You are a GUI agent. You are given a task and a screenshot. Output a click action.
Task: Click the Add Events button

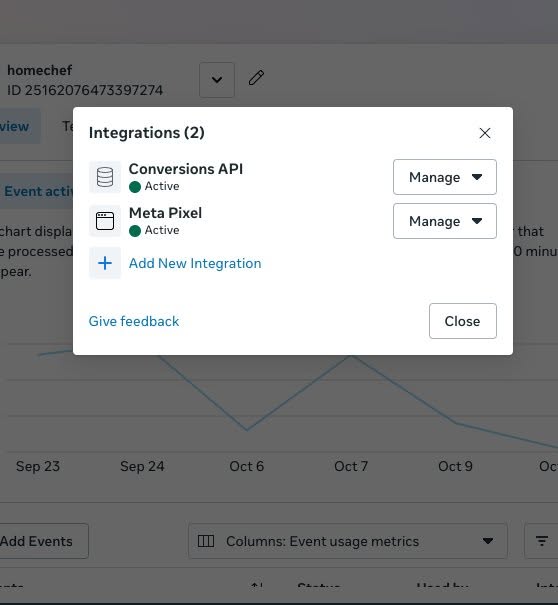pyautogui.click(x=37, y=541)
